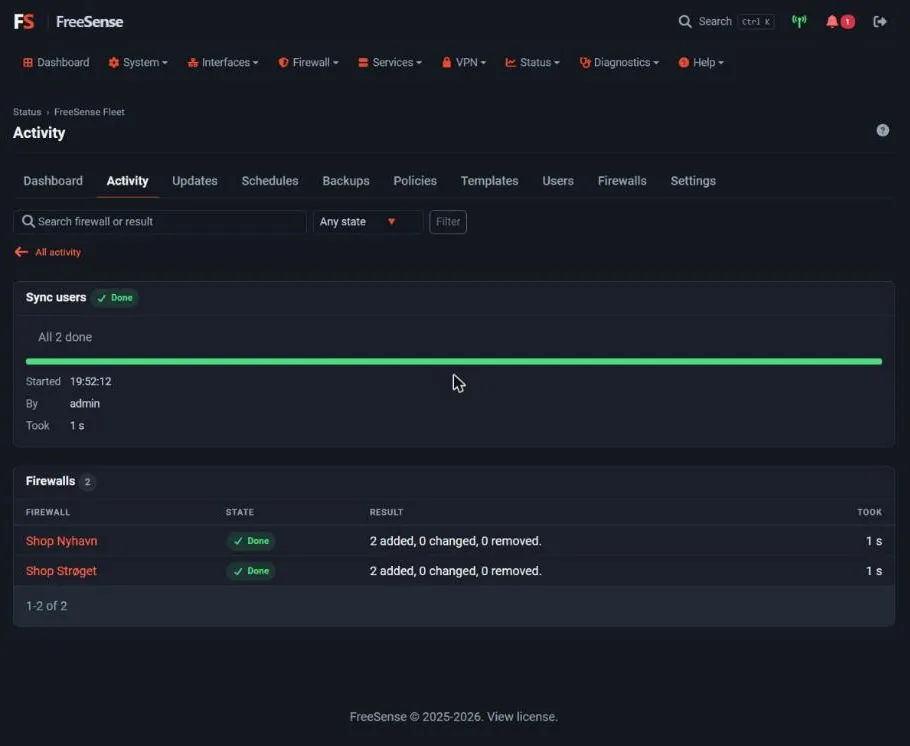Image resolution: width=910 pixels, height=746 pixels.
Task: Open the Shop Strøget firewall link
Action: coord(61,571)
